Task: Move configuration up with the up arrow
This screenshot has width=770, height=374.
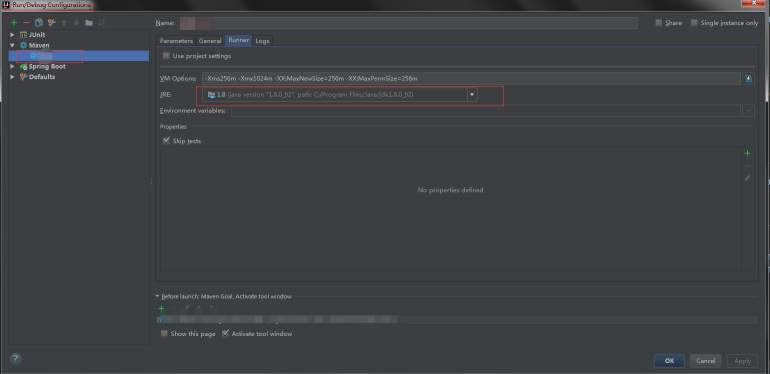Action: point(64,23)
